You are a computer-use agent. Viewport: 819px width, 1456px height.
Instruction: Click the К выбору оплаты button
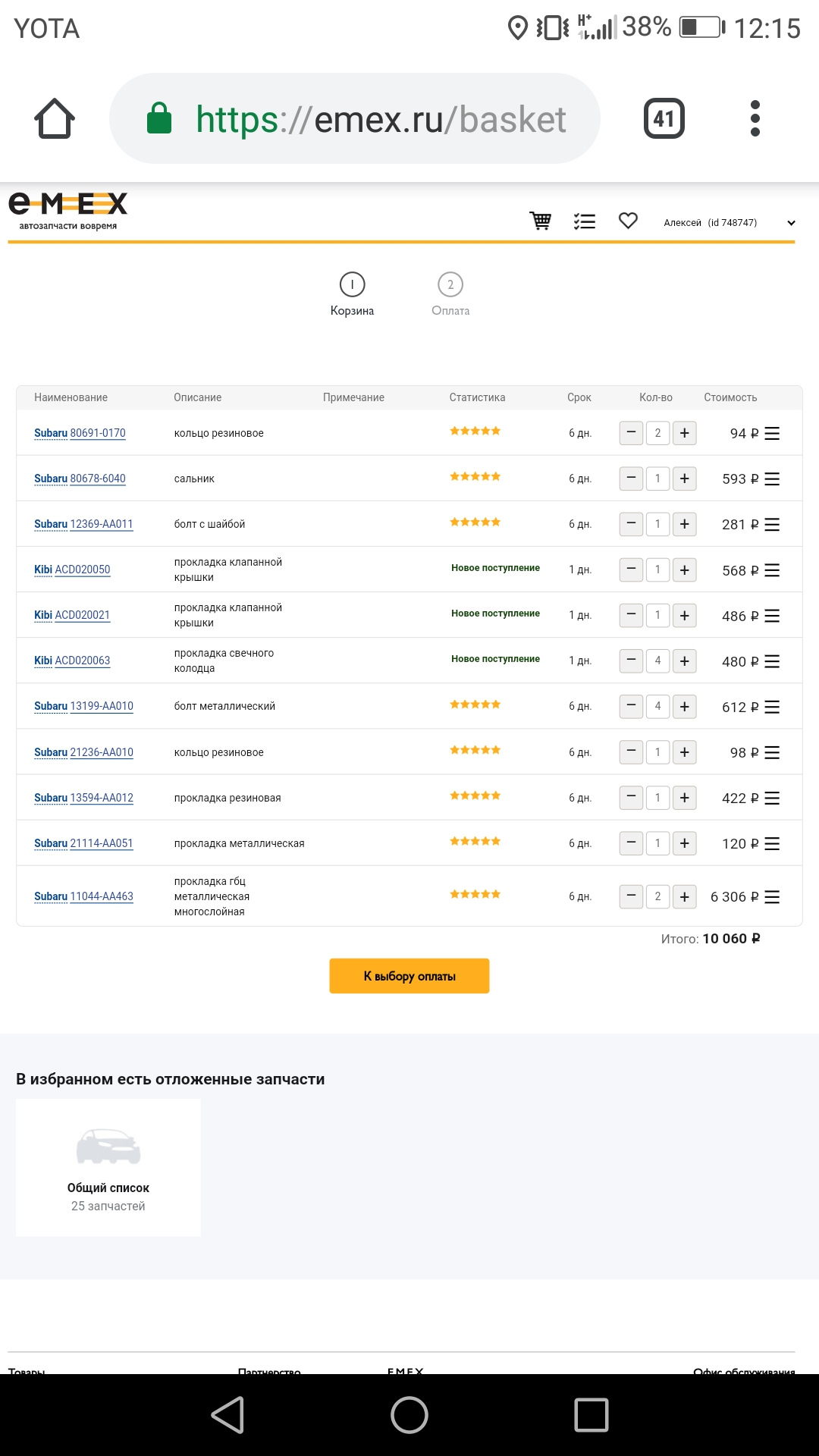pos(409,976)
